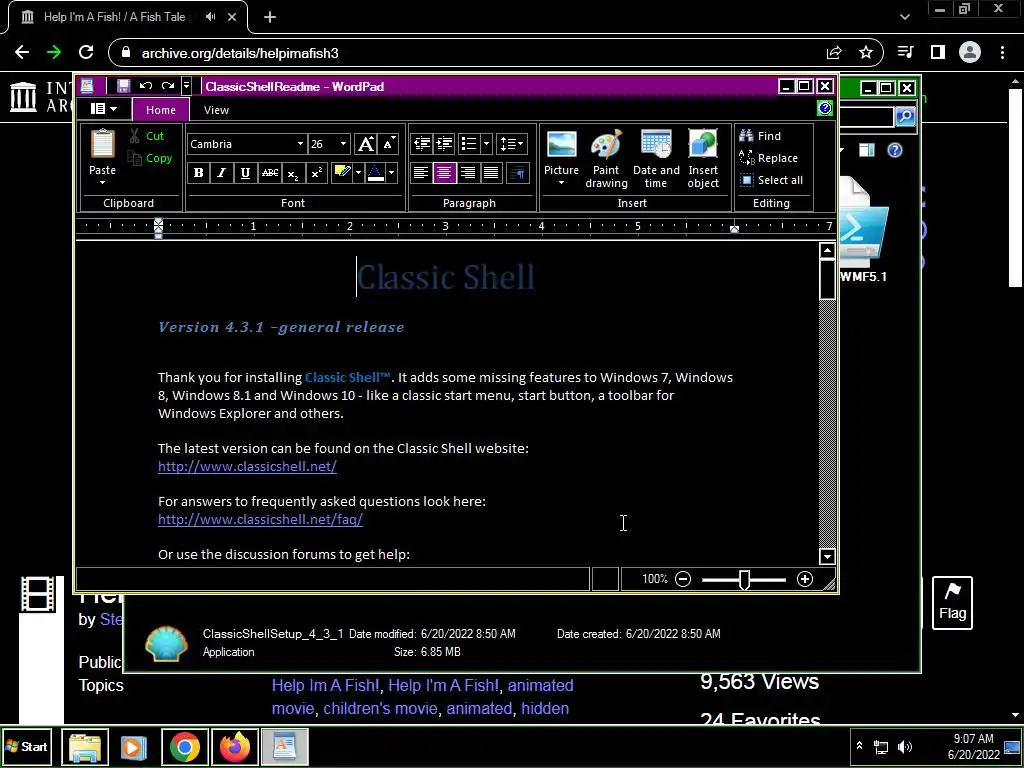Open Replace in Editing group

click(x=769, y=158)
